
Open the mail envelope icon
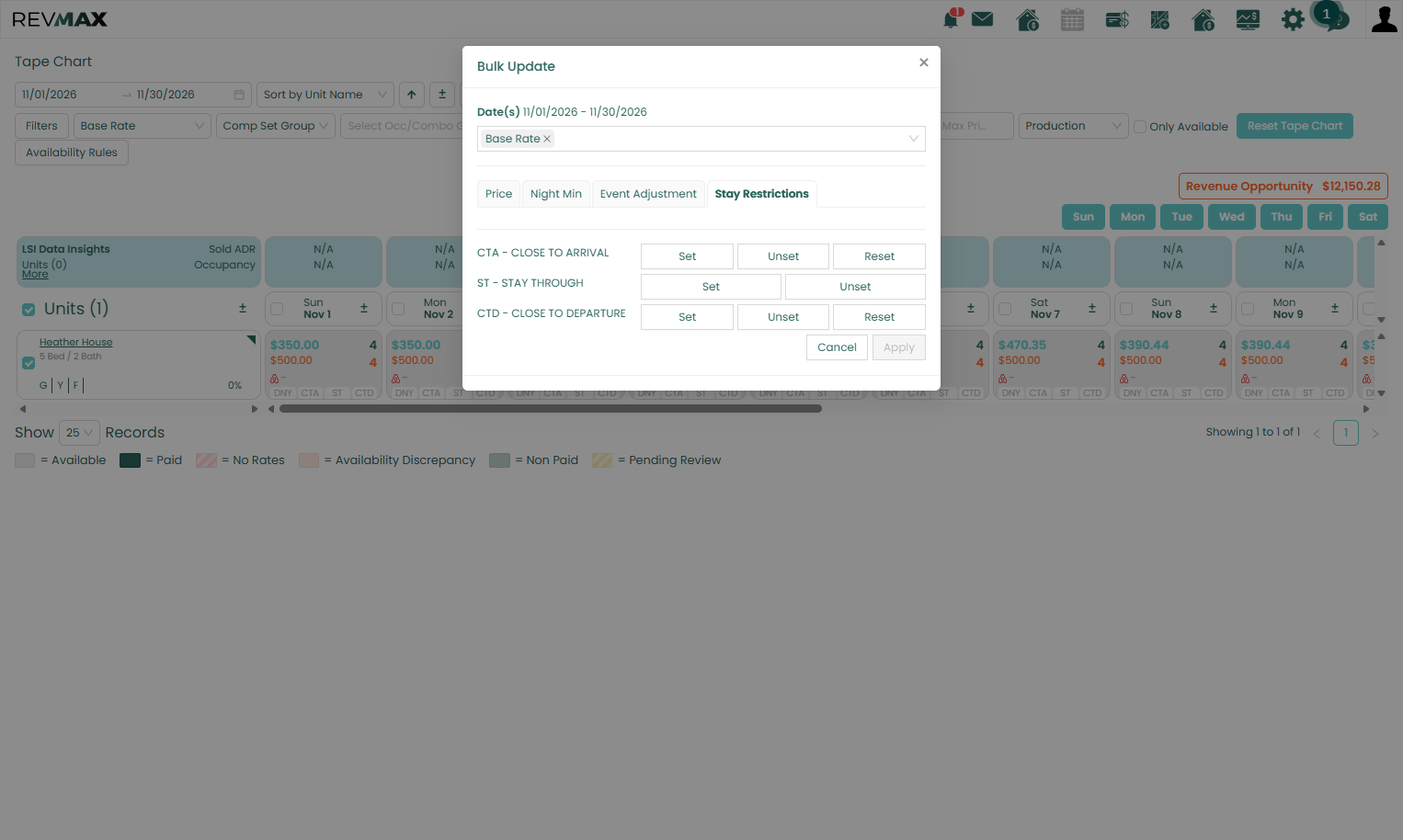pos(982,18)
